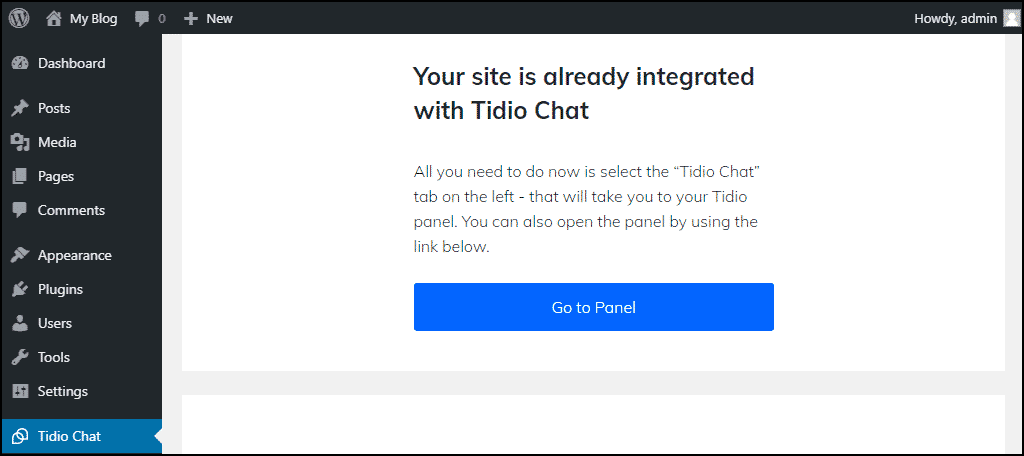
Task: Open the New content dropdown in the admin bar
Action: [x=208, y=19]
